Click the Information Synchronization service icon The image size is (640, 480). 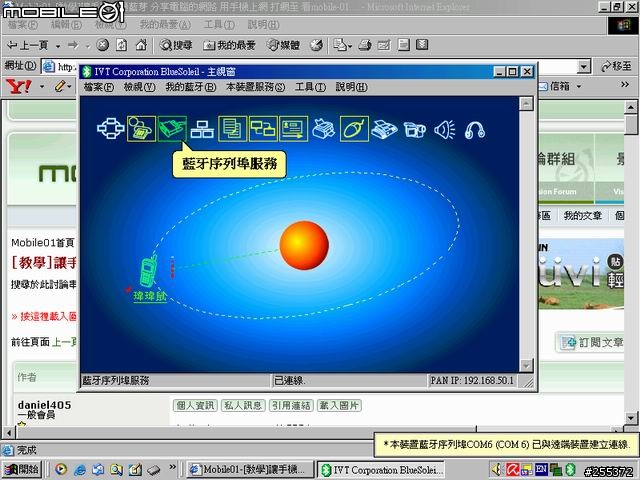pyautogui.click(x=263, y=129)
